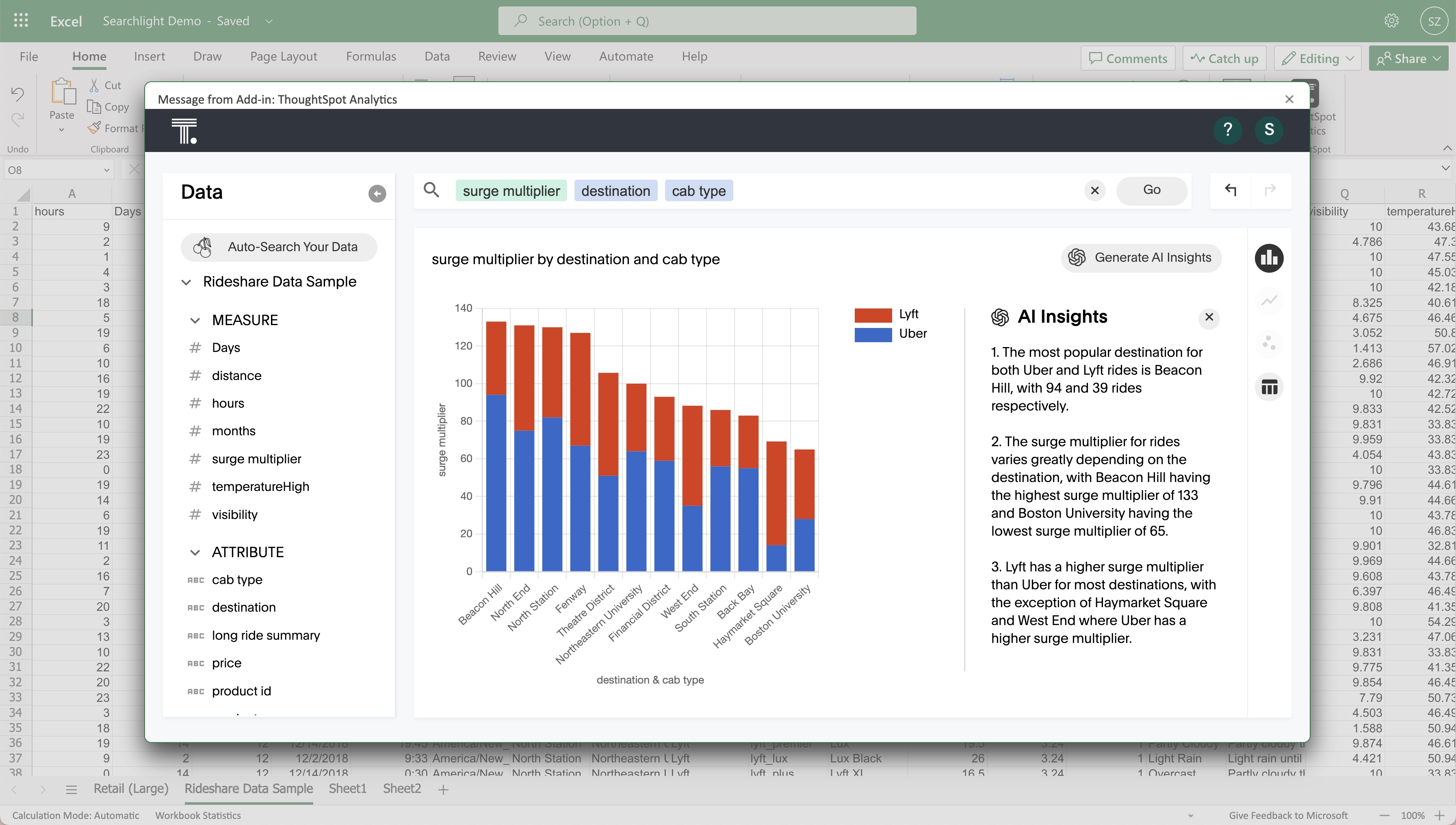
Task: Collapse the Excel ribbon
Action: 1447,148
